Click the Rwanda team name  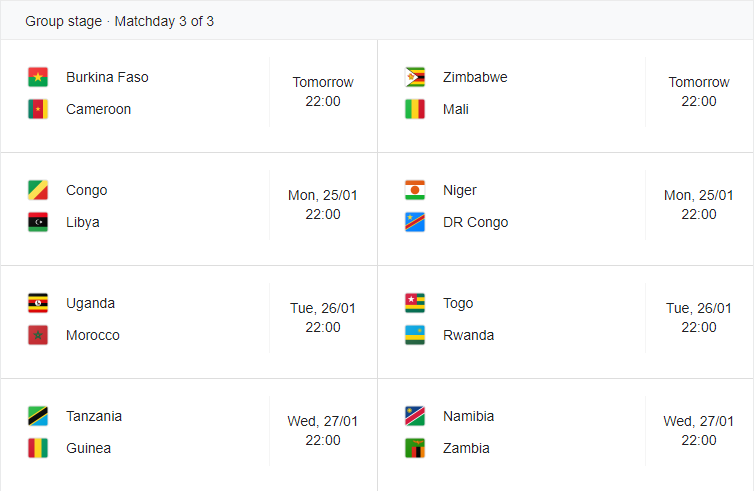point(468,335)
